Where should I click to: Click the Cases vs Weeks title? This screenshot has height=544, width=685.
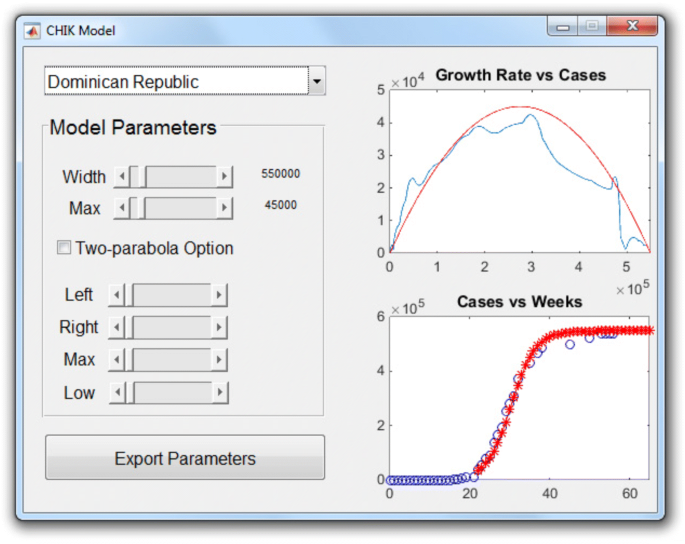pos(519,301)
